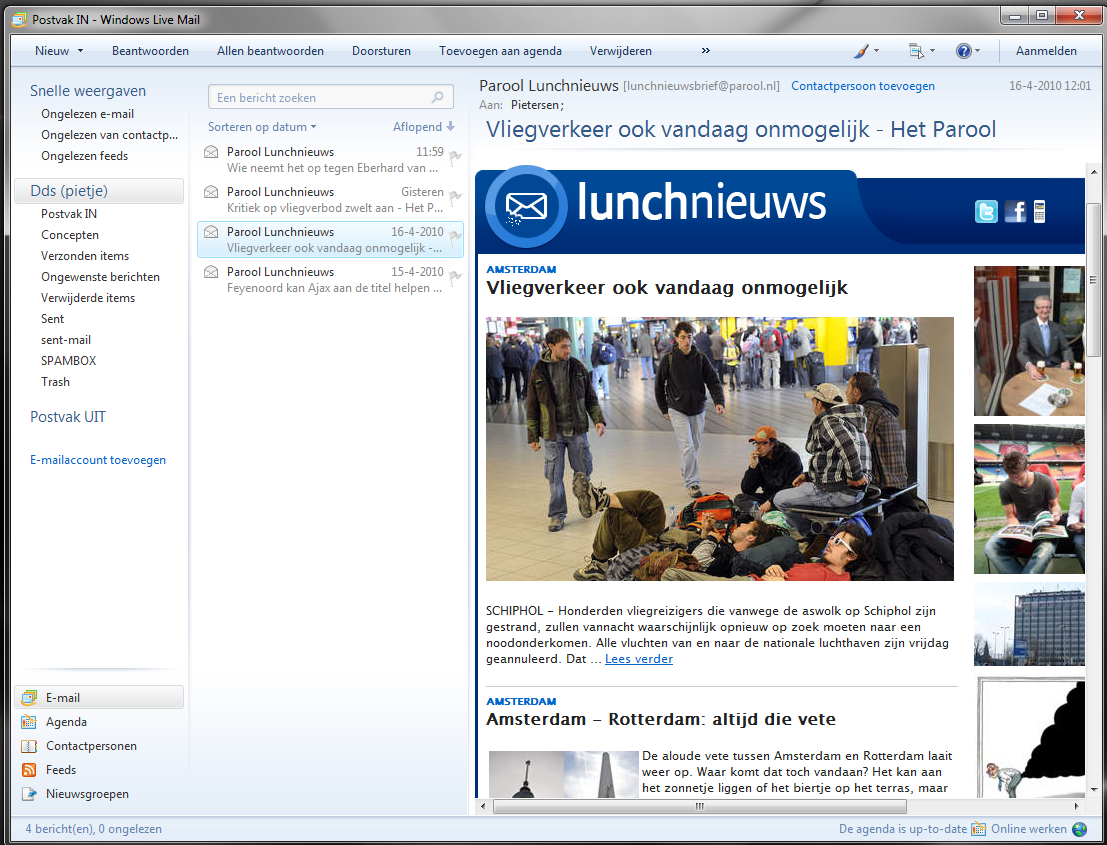The height and width of the screenshot is (845, 1107).
Task: Toggle flag on the 15-4-2010 message
Action: point(455,277)
